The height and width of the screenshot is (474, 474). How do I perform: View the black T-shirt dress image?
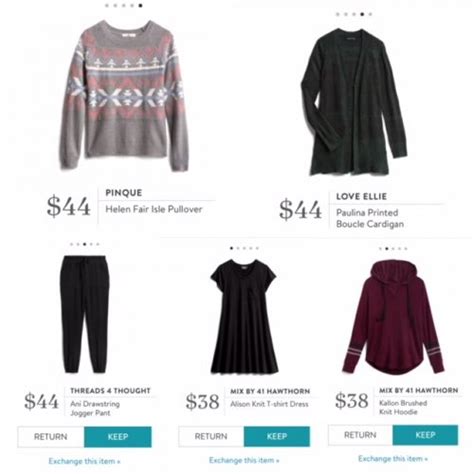(x=244, y=316)
